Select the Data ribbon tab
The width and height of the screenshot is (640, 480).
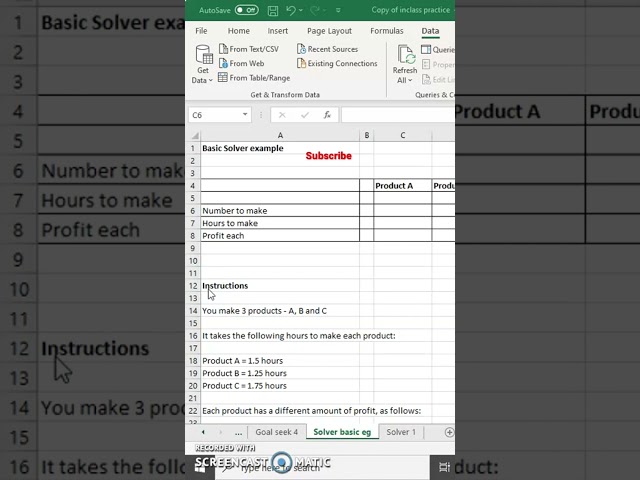430,31
